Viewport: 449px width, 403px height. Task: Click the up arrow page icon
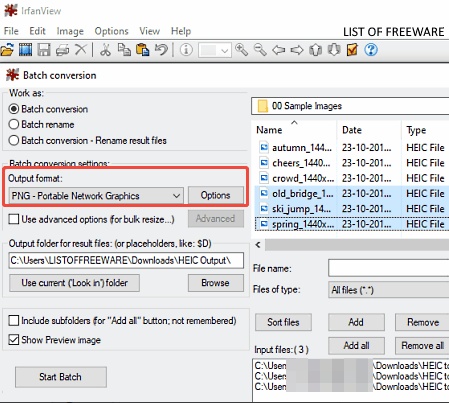[315, 50]
